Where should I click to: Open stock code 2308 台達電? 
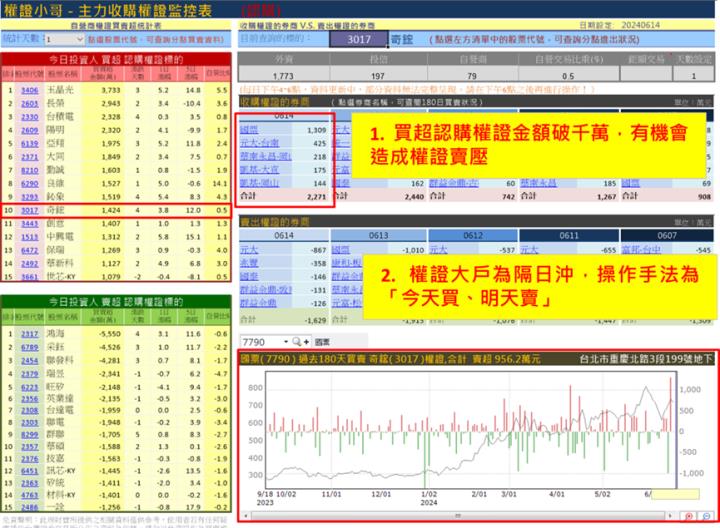30,410
